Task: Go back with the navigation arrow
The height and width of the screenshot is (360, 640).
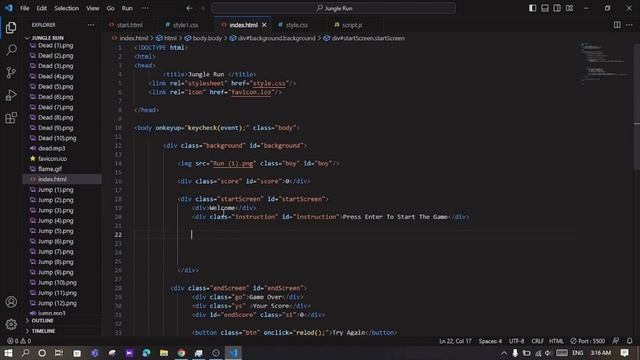Action: 189,8
